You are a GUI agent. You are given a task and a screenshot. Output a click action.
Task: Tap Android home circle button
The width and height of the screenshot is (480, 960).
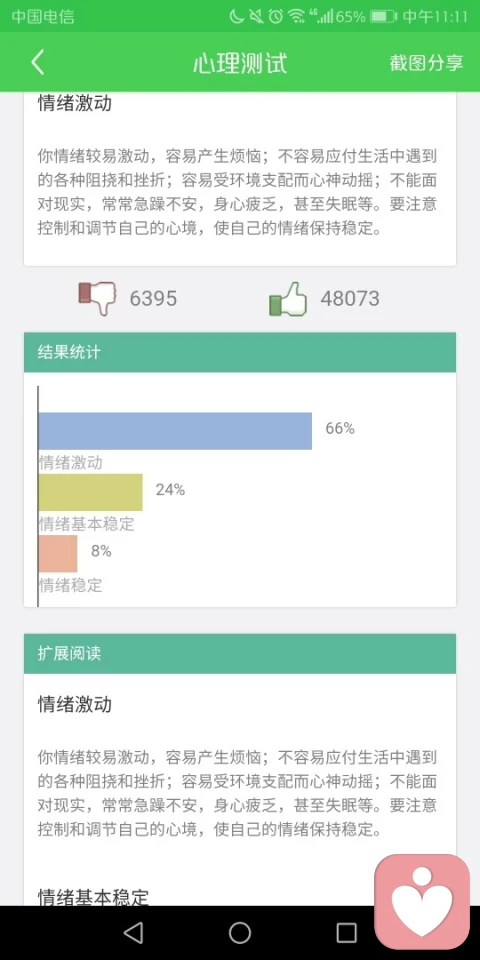click(240, 932)
